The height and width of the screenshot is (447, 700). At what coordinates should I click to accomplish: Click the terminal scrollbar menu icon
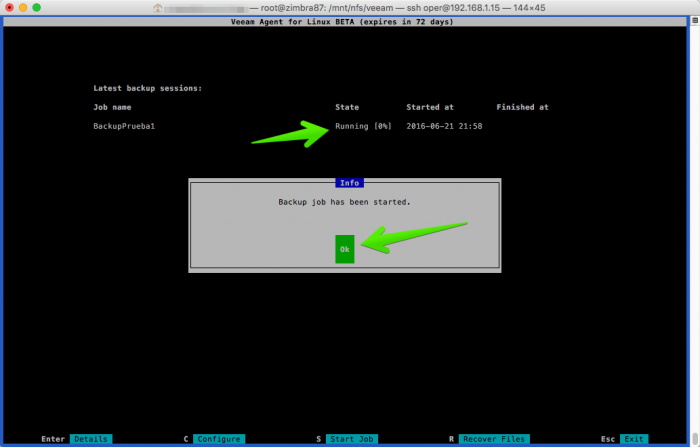pos(695,20)
